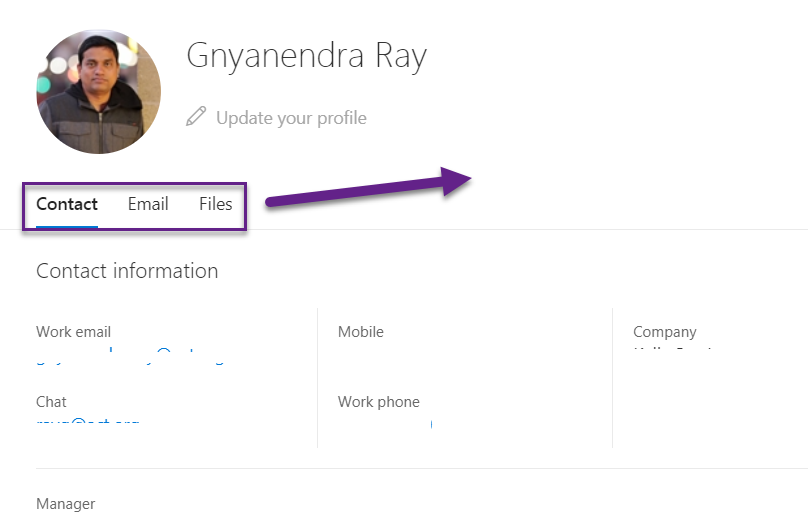Open the Update your profile link
The image size is (808, 518).
click(291, 118)
